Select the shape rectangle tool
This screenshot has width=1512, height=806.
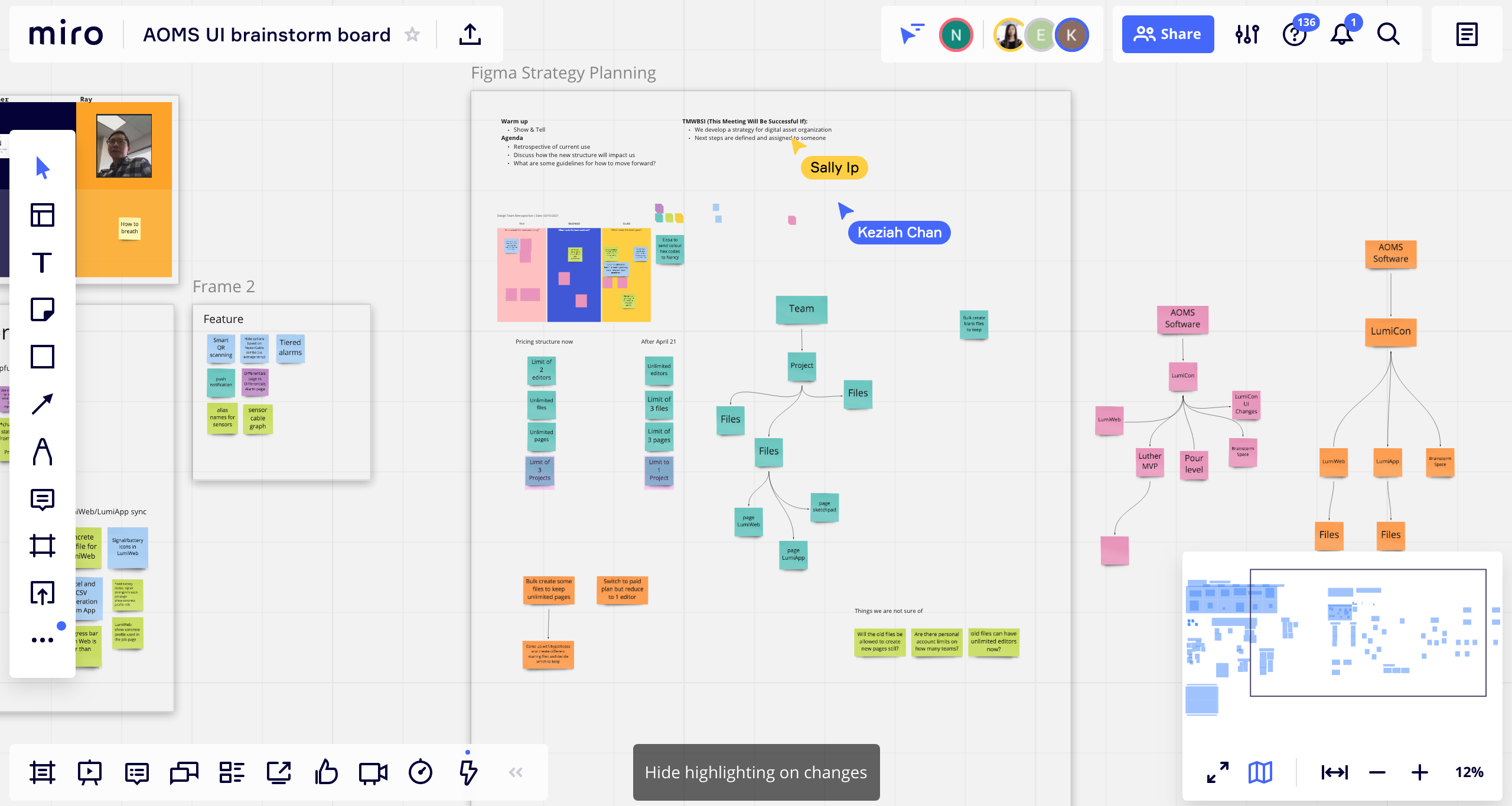point(43,357)
